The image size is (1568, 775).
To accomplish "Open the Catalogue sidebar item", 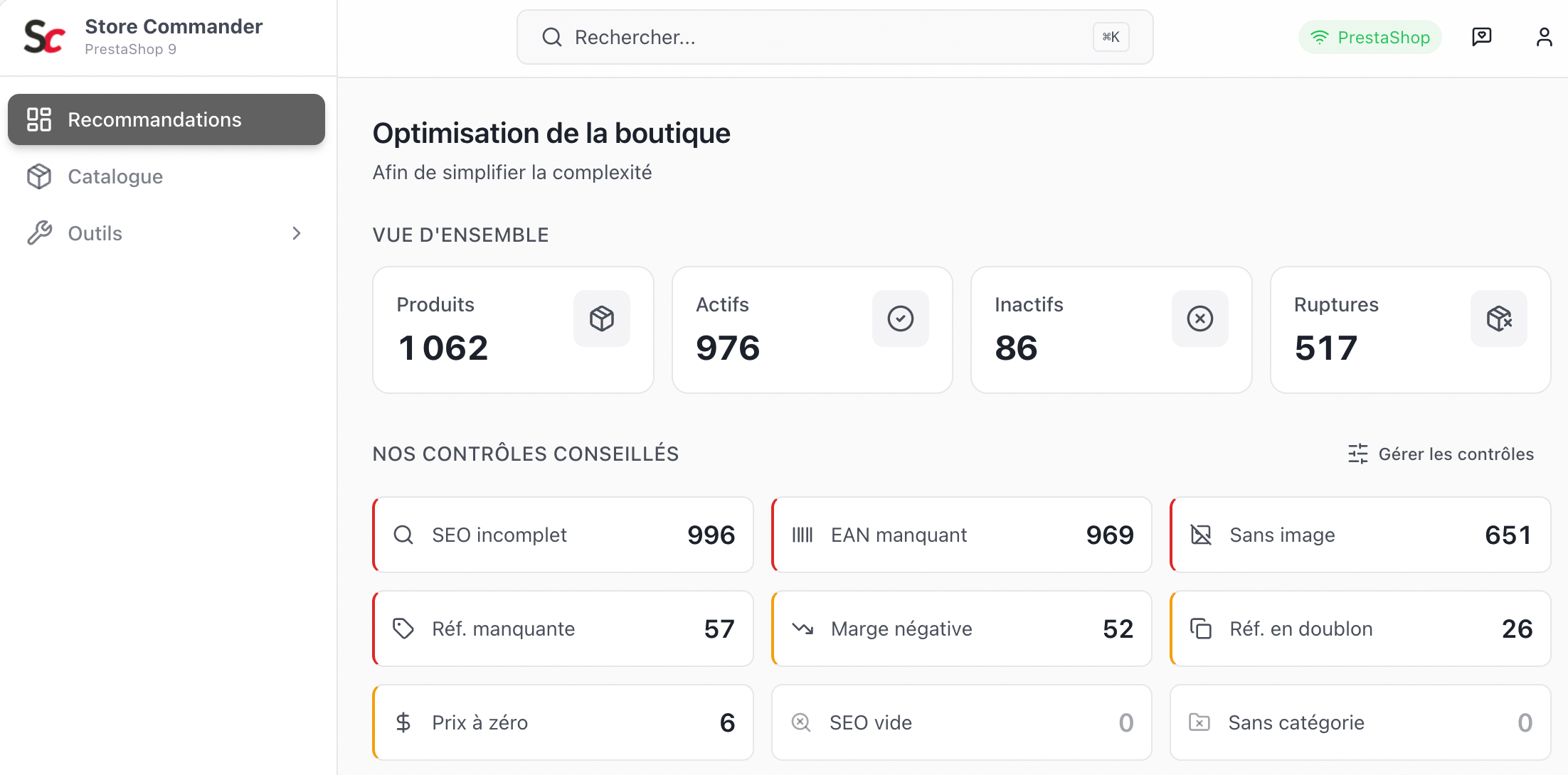I will pyautogui.click(x=166, y=176).
